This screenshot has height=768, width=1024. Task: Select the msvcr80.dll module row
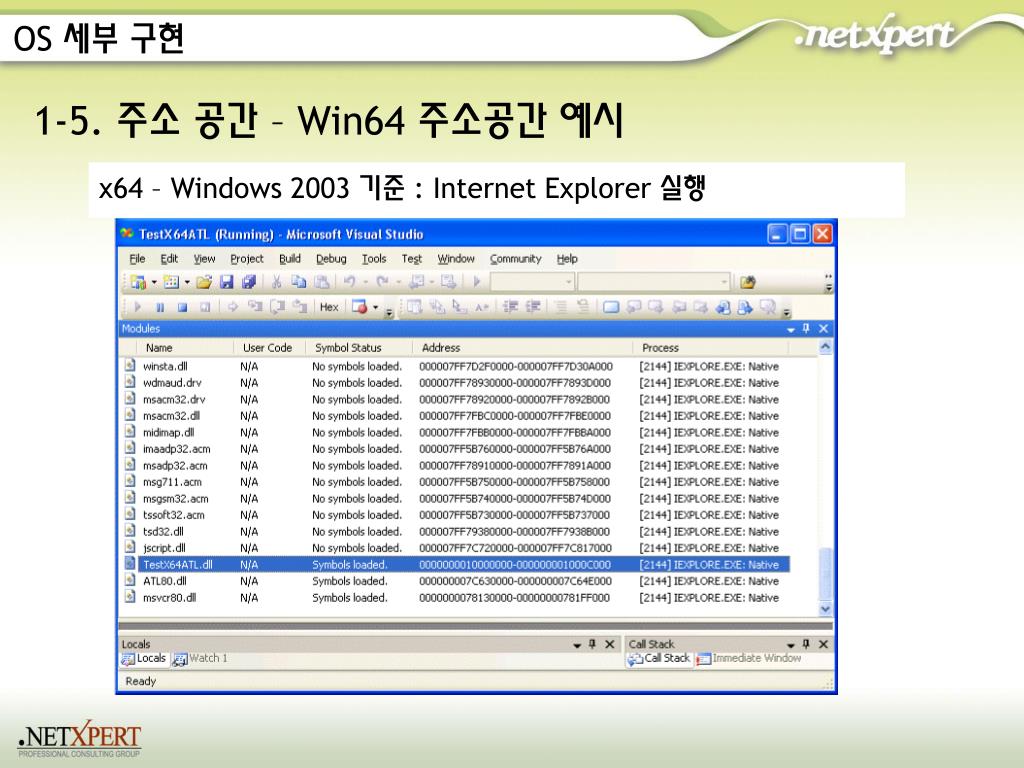[456, 598]
